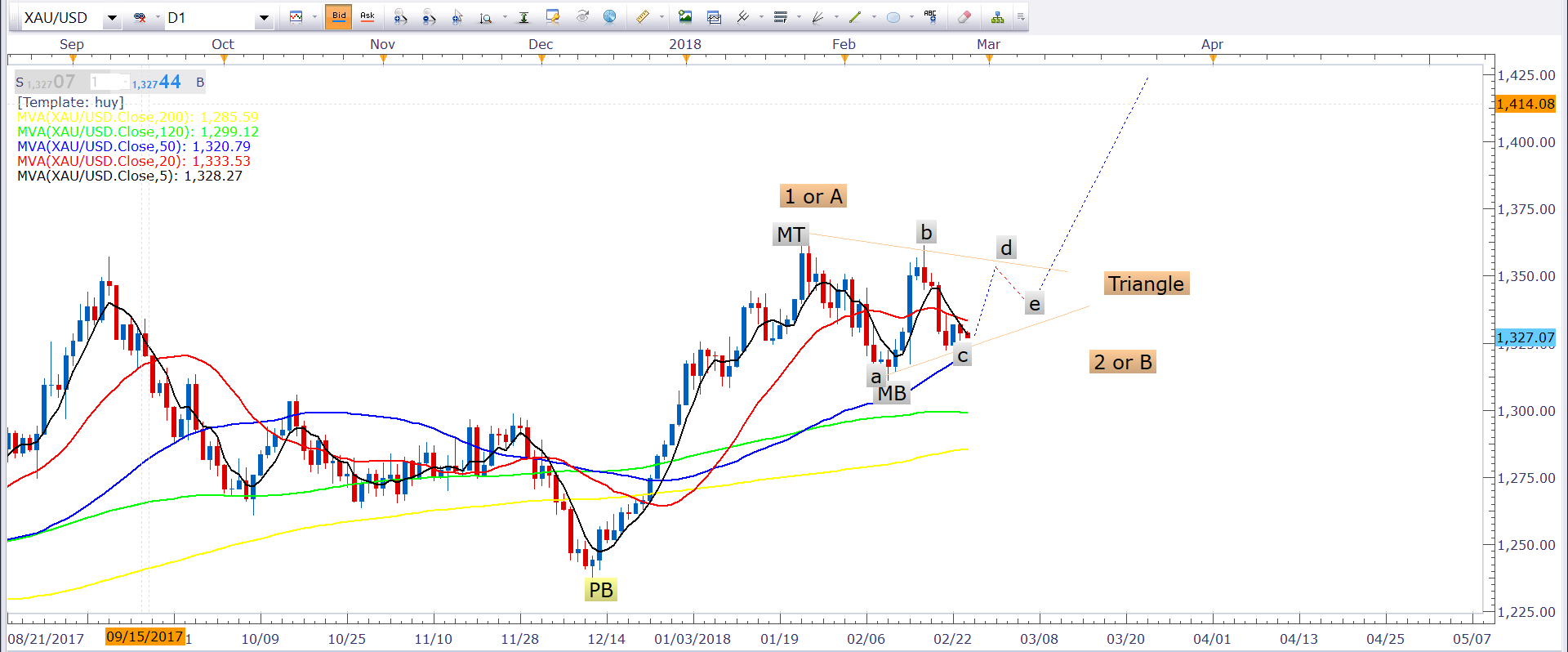This screenshot has width=1568, height=652.
Task: Select the ruler measure tool
Action: pos(643,17)
